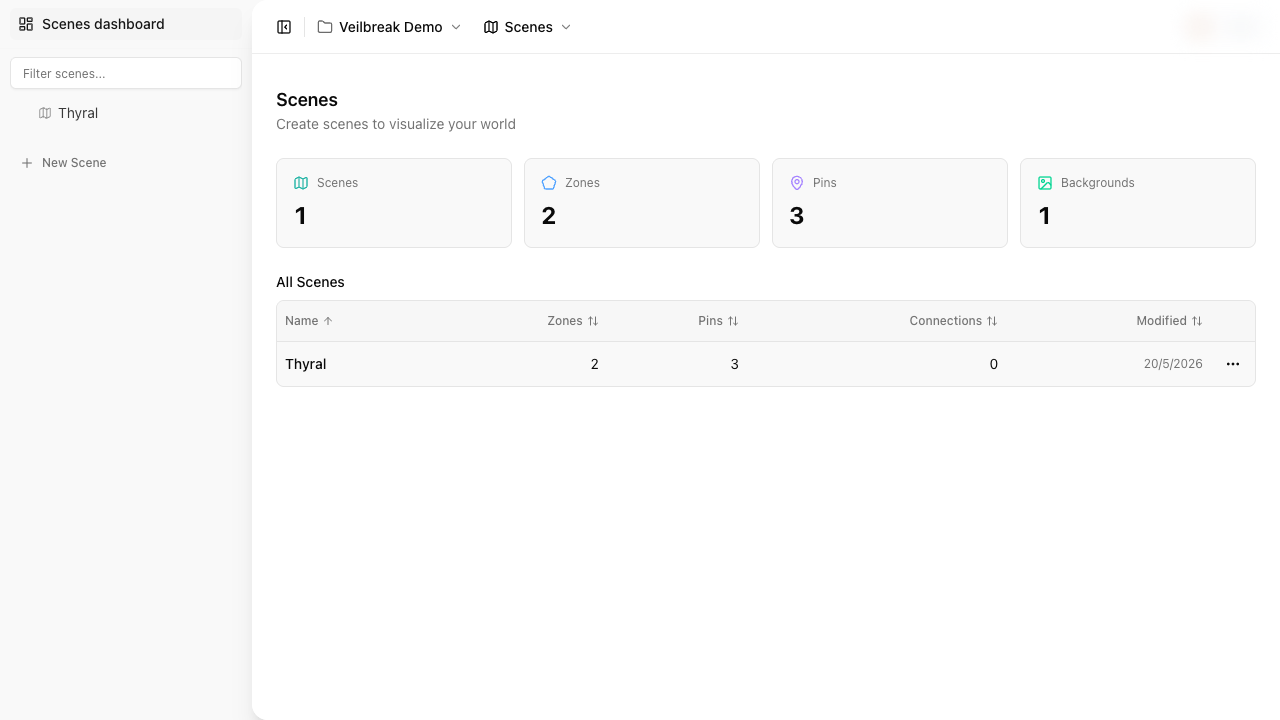Click the Thyral row connections value 0
The height and width of the screenshot is (720, 1280).
994,364
